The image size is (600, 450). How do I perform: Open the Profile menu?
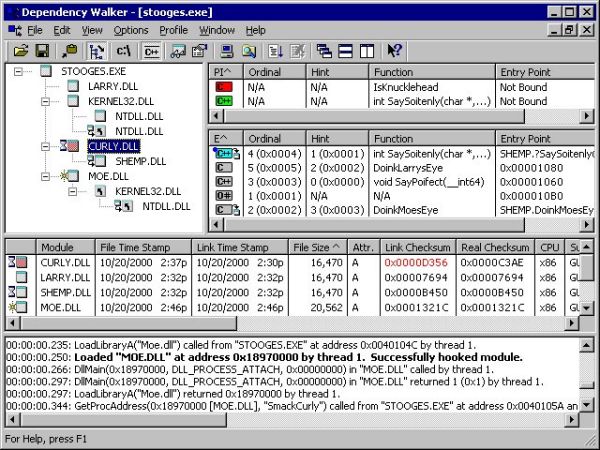point(173,30)
